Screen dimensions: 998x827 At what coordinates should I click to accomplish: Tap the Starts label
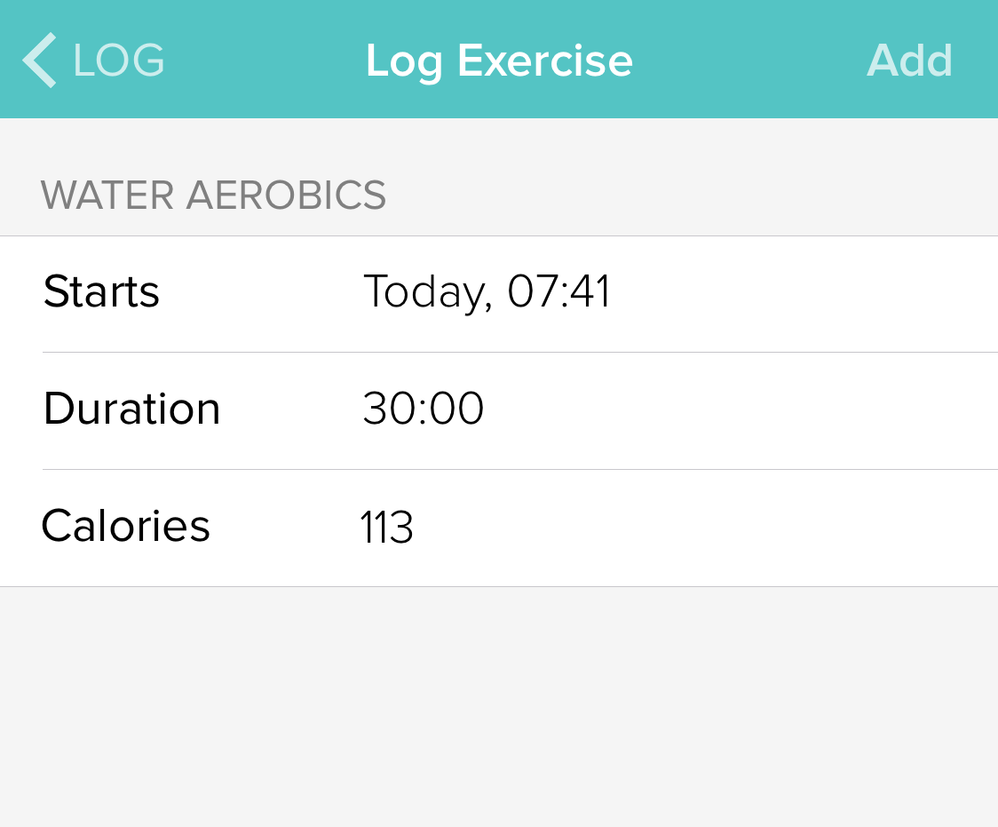(x=101, y=293)
